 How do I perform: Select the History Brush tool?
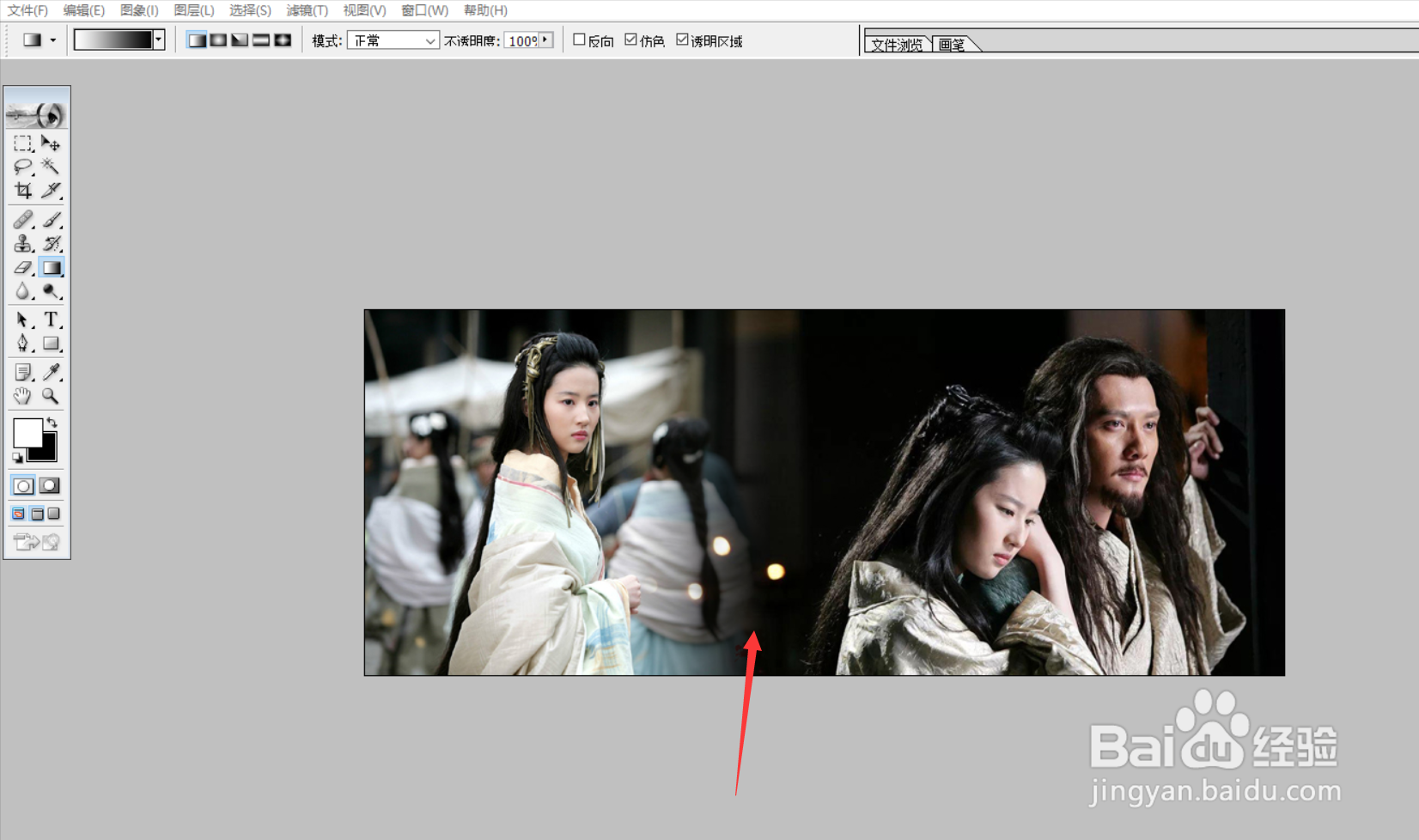tap(51, 244)
